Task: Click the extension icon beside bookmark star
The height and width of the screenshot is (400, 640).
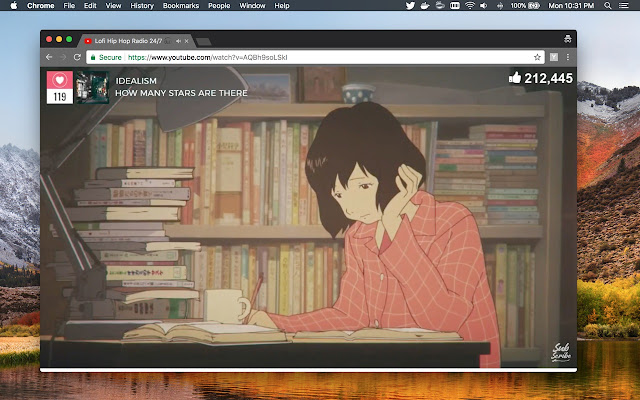Action: [553, 57]
